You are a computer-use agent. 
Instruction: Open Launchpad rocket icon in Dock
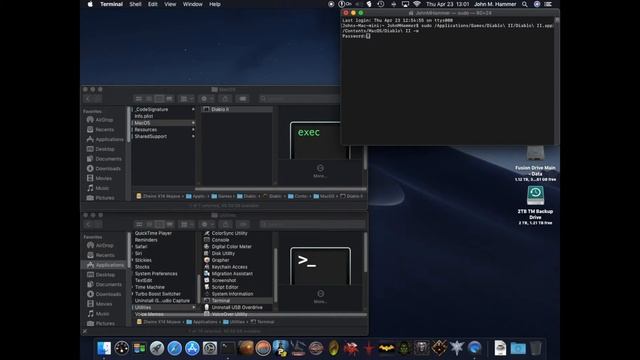point(157,348)
